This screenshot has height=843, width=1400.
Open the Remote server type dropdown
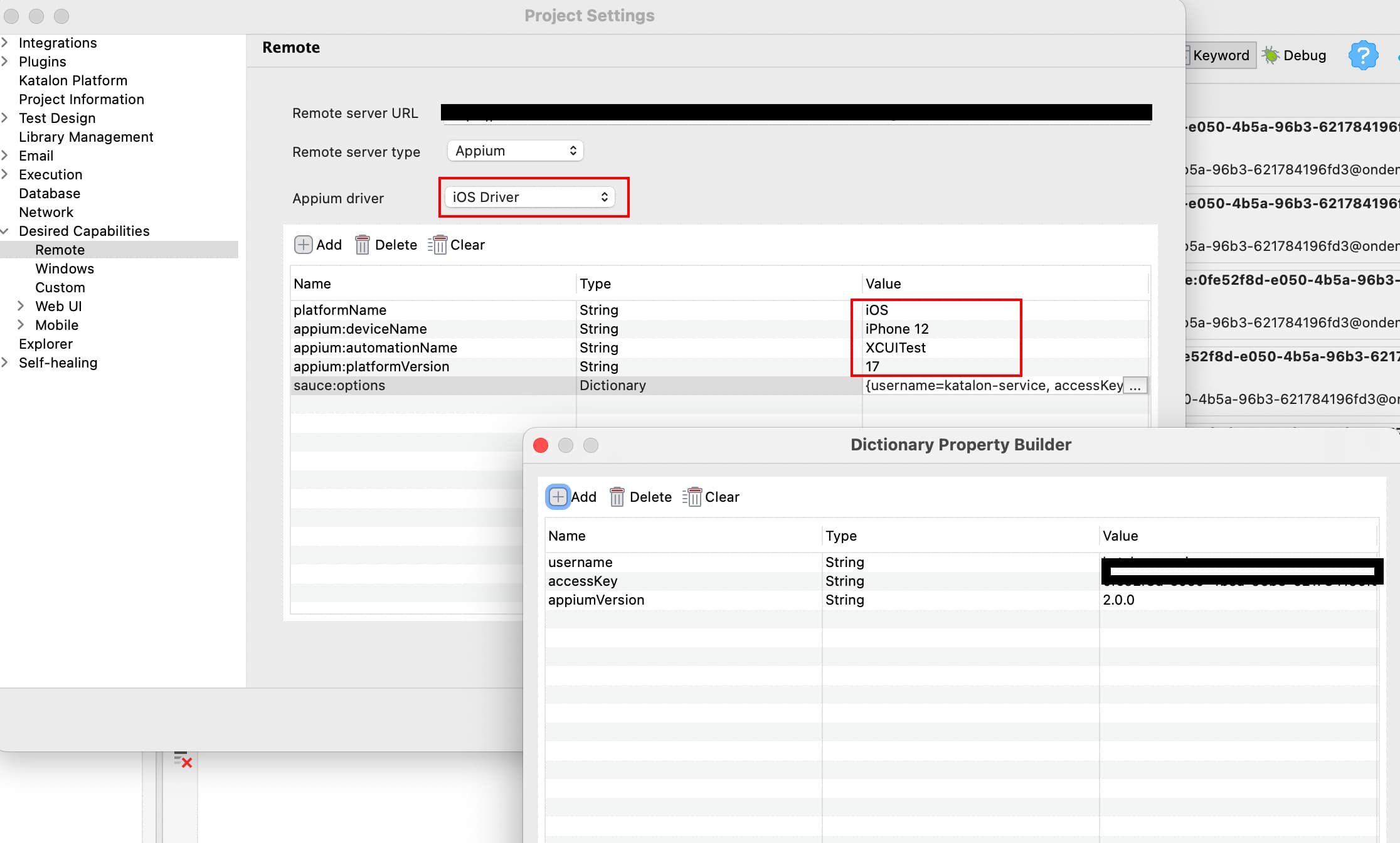click(514, 151)
